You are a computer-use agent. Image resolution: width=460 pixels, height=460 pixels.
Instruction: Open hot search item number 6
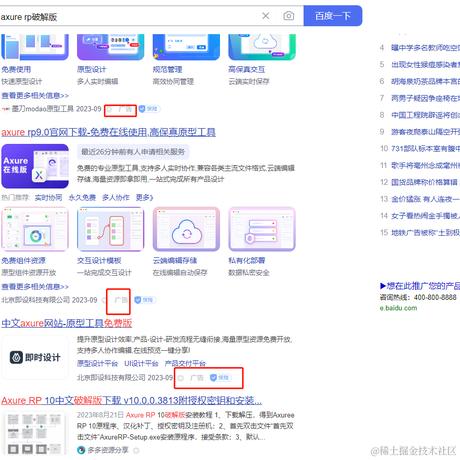tap(425, 81)
